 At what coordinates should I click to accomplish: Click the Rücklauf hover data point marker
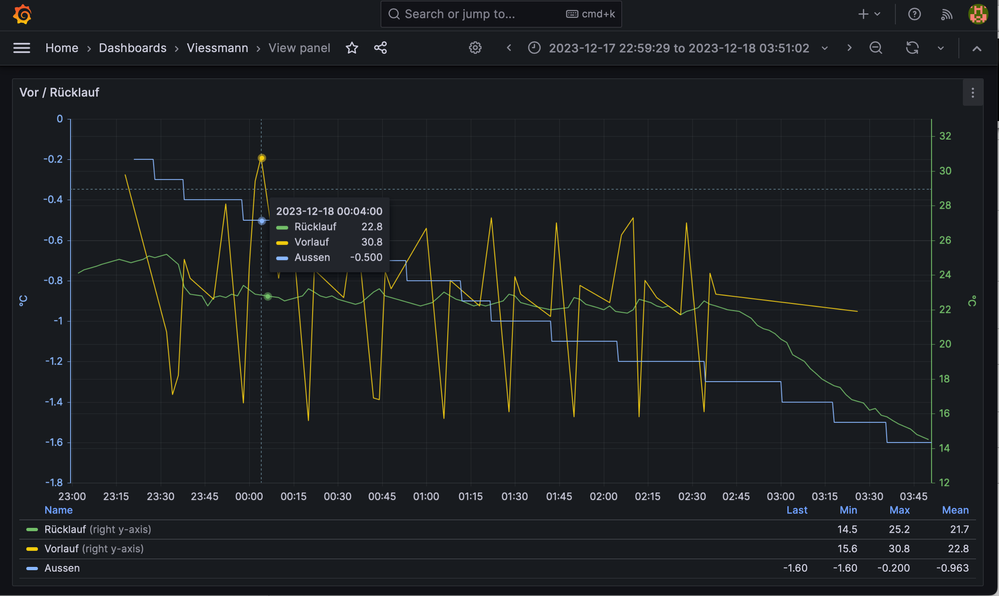tap(268, 296)
